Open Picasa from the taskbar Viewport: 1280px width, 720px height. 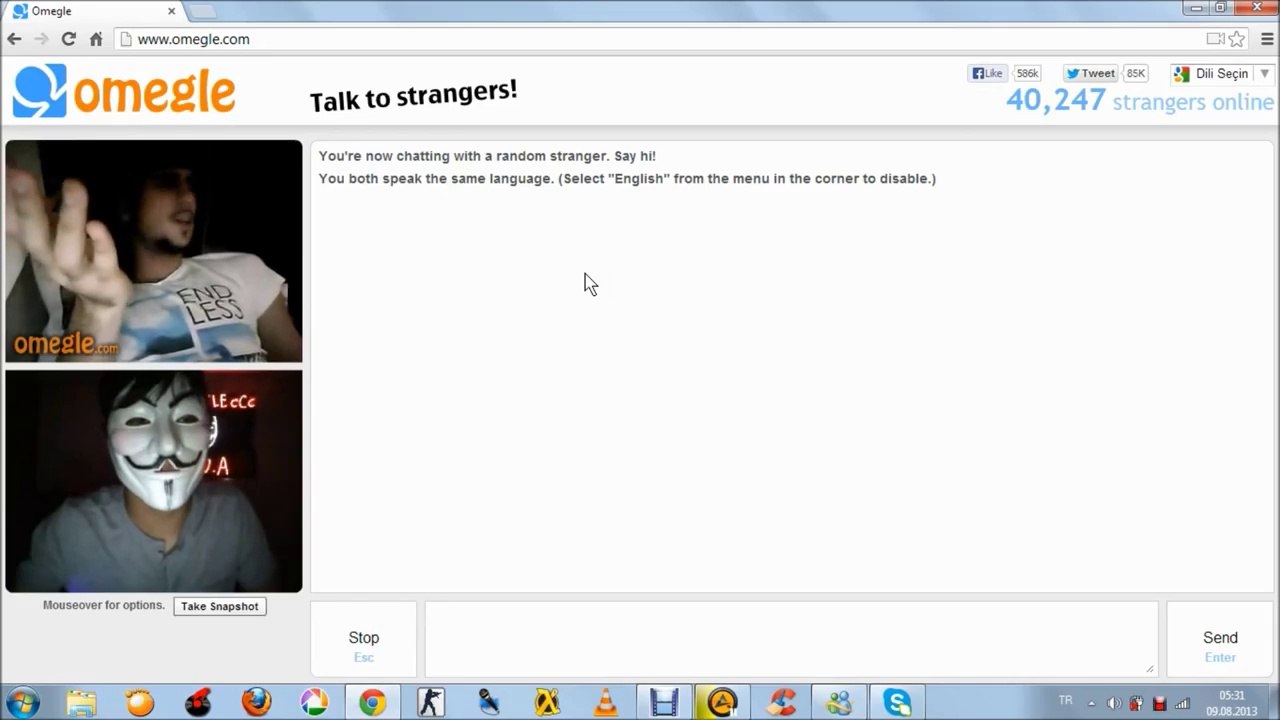pyautogui.click(x=314, y=702)
